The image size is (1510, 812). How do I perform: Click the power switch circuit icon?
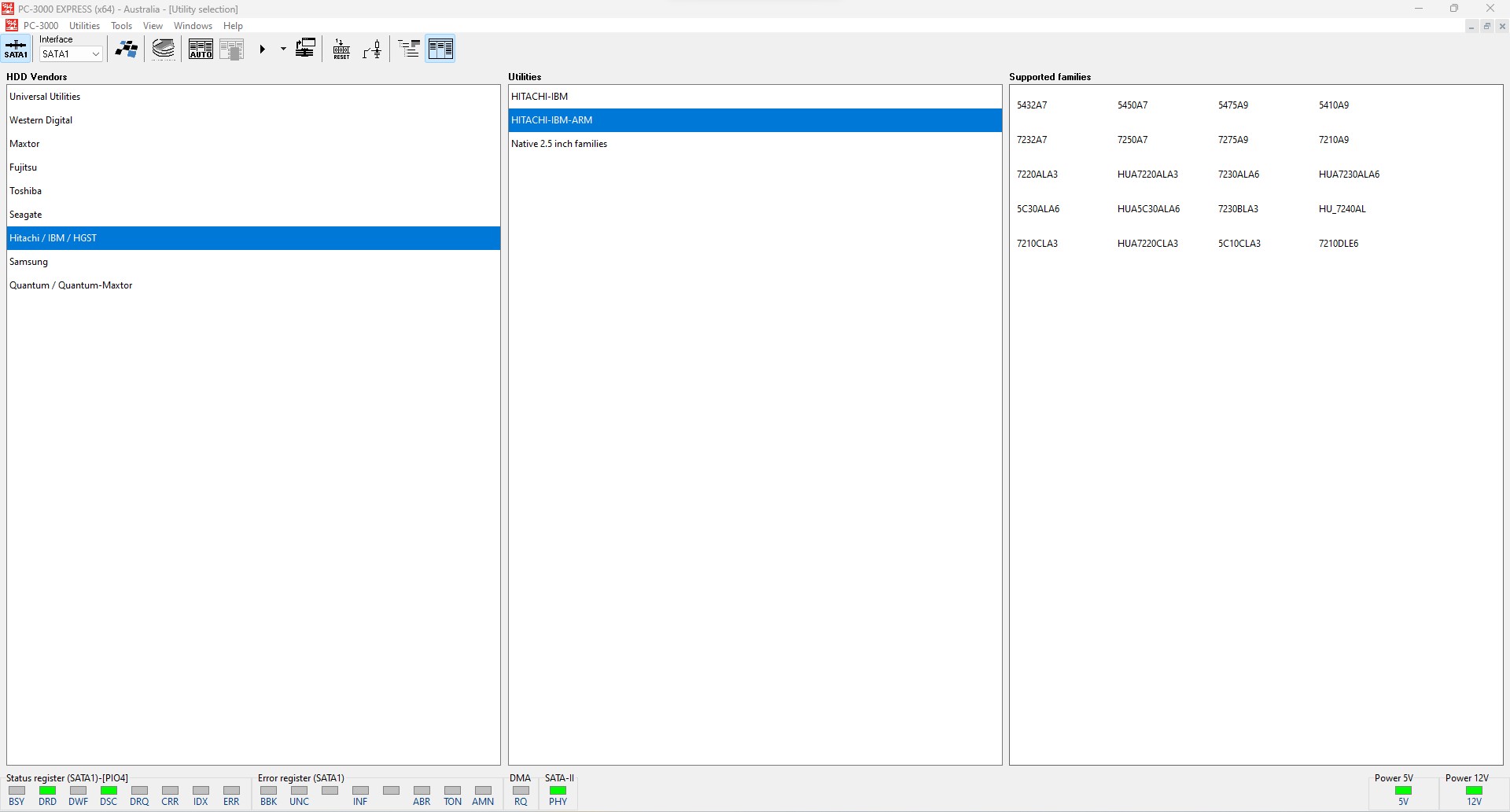[373, 49]
